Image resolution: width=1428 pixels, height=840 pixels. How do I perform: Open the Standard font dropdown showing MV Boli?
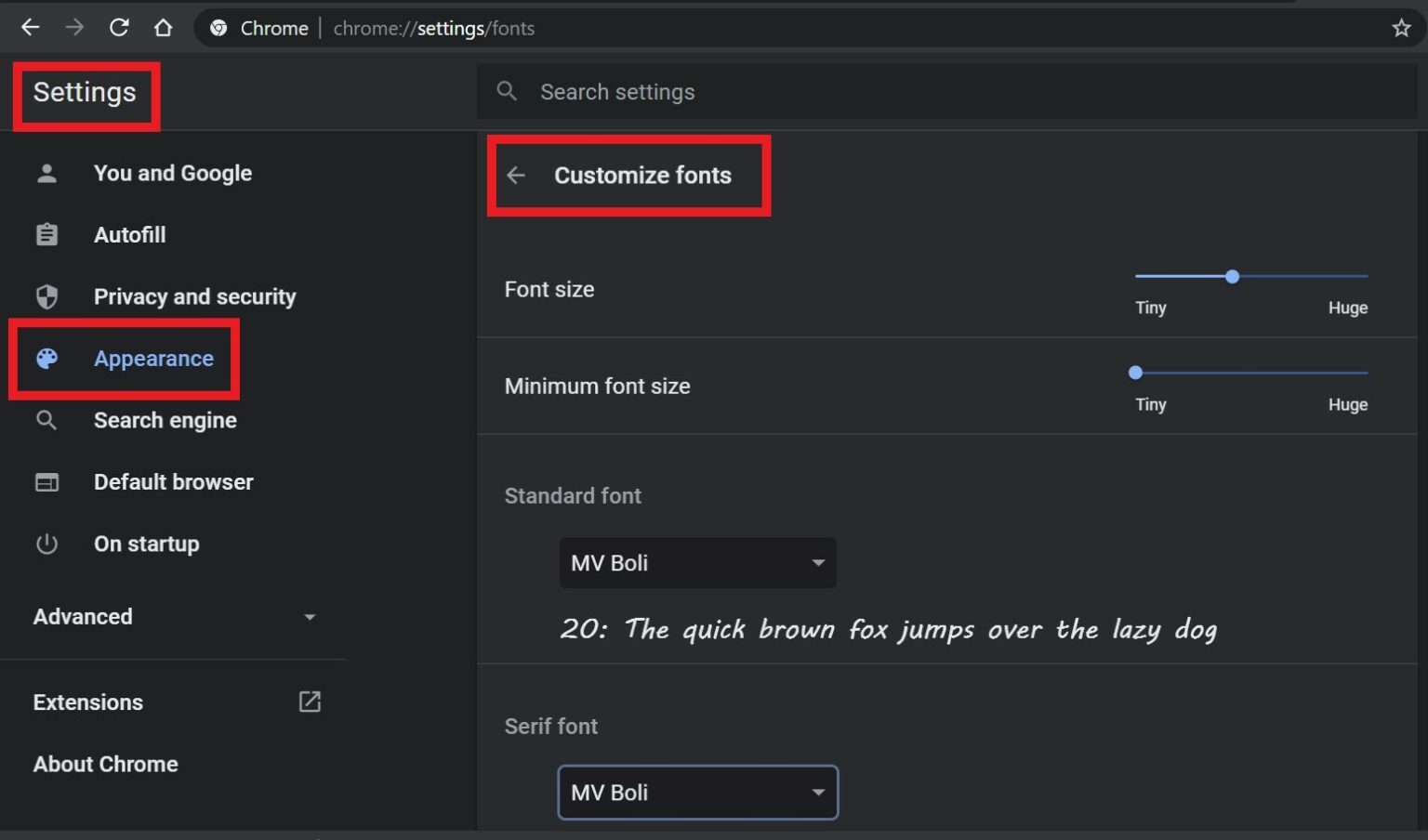coord(697,562)
